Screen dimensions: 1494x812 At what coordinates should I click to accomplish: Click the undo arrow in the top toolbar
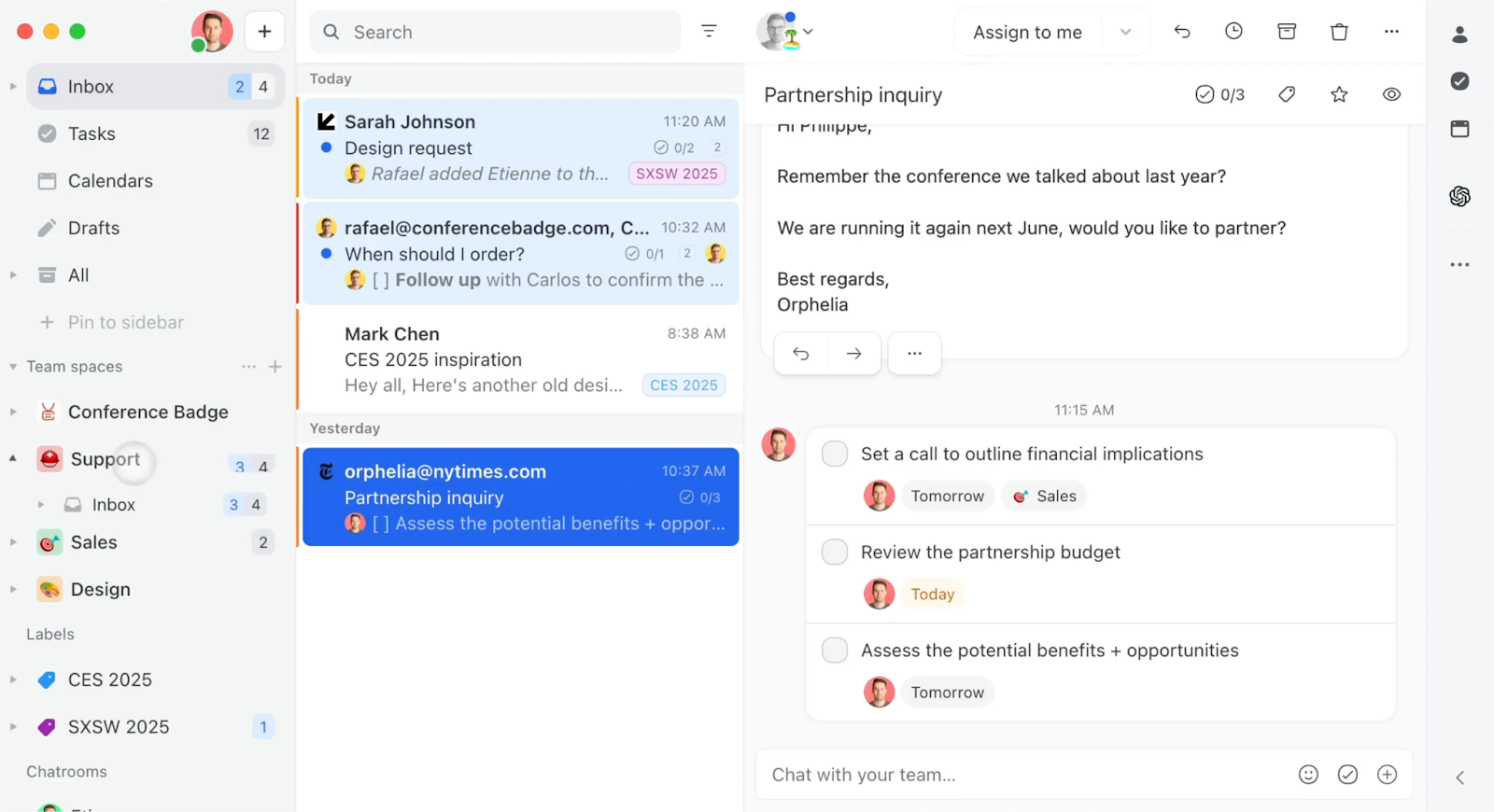[1181, 31]
